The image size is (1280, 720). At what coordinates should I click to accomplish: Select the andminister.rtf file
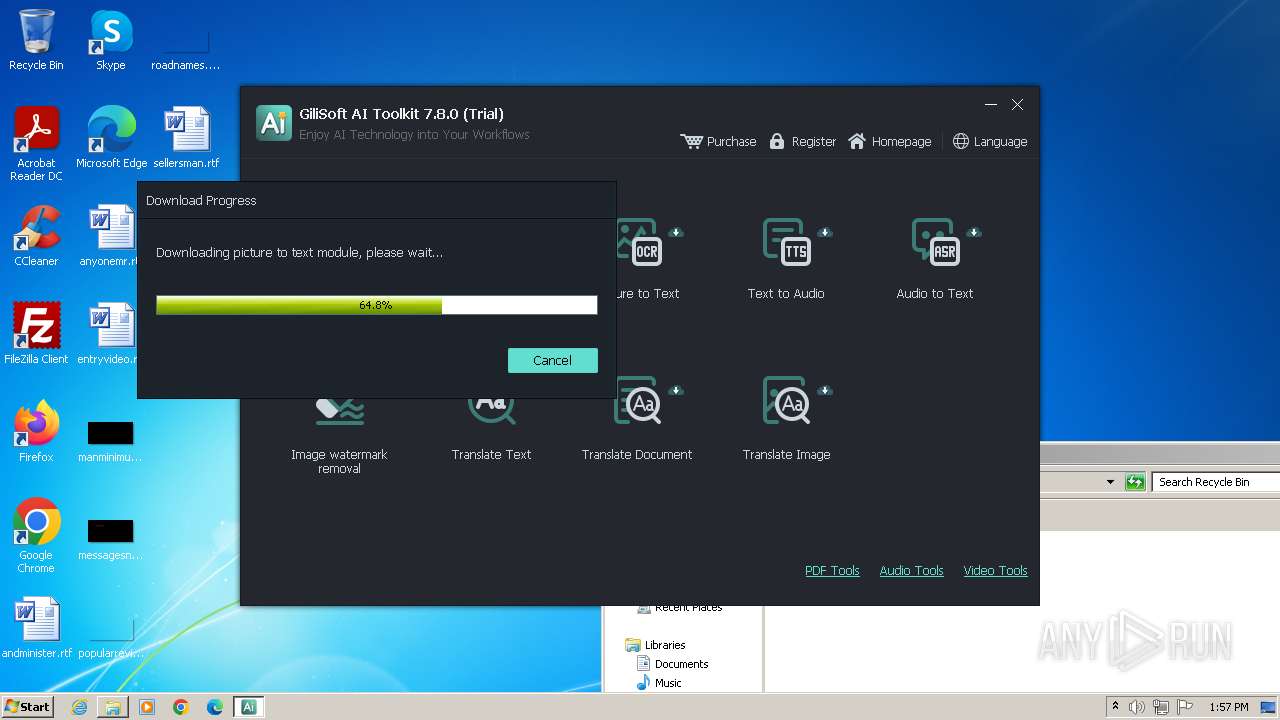[x=37, y=628]
